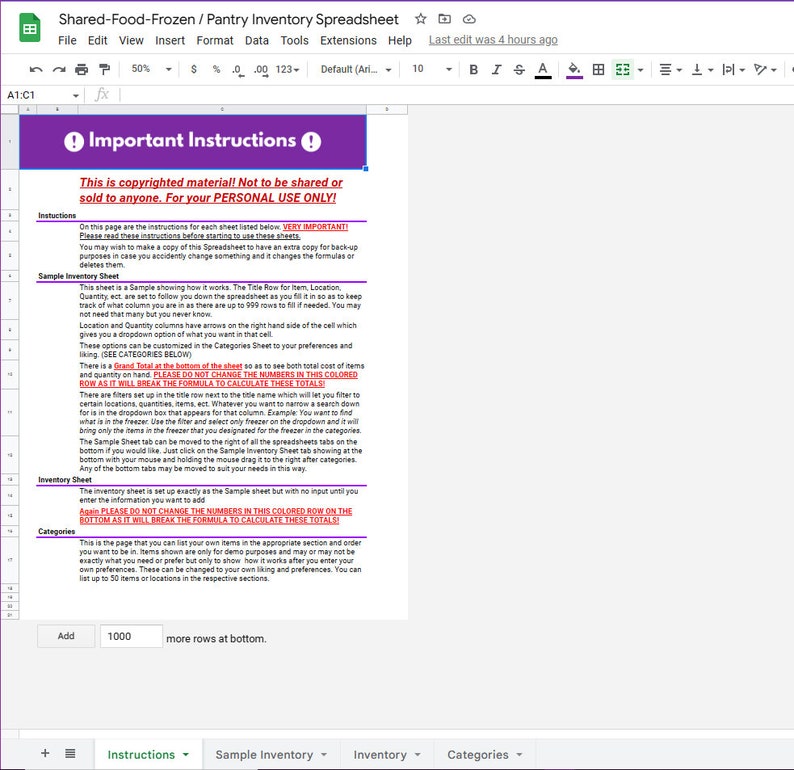794x770 pixels.
Task: Click the formula bar
Action: click(x=456, y=95)
